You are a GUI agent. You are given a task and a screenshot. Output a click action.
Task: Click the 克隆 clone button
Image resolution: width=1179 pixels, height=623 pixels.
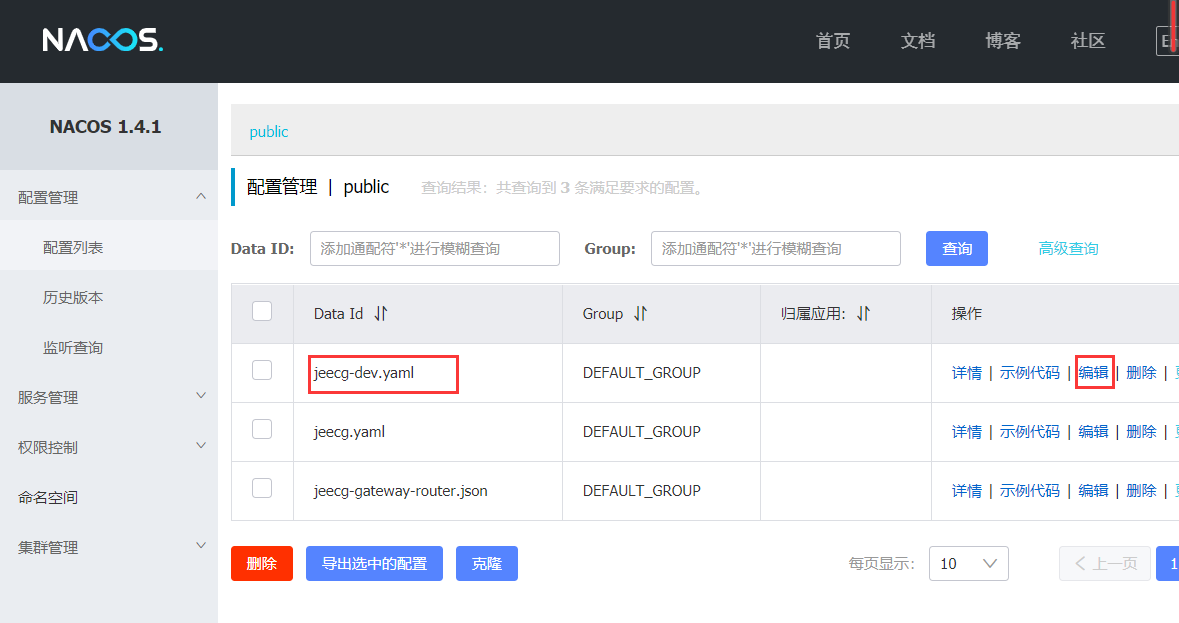487,563
